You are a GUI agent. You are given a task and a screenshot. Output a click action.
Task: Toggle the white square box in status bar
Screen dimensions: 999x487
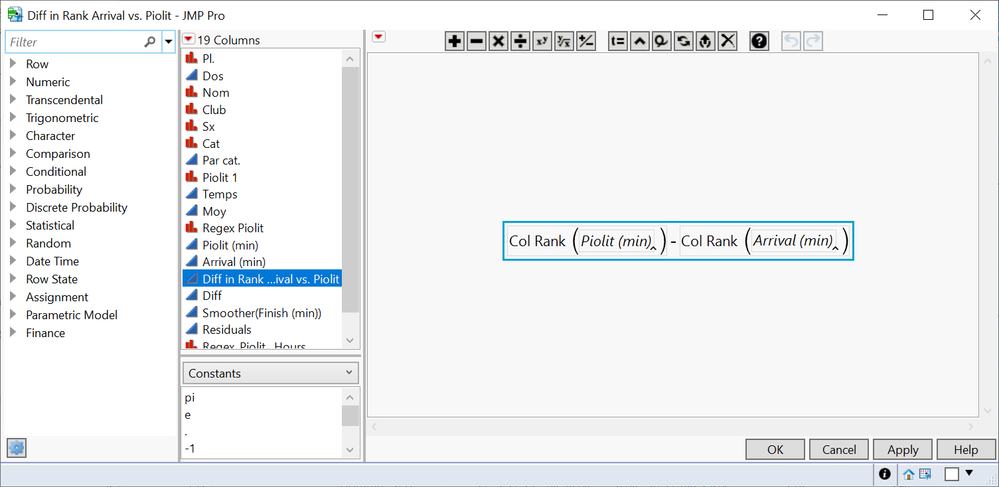tap(952, 474)
